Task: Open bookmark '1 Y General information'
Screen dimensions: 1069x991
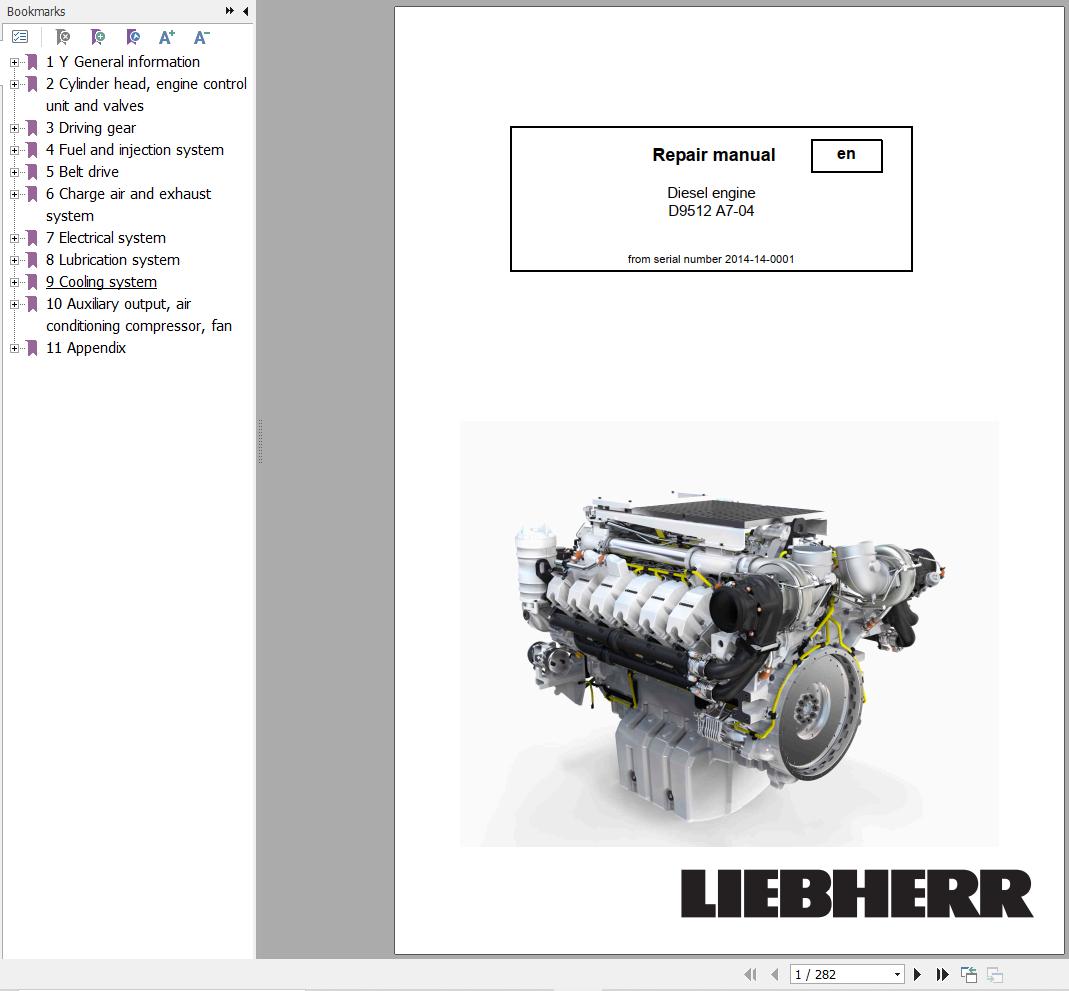Action: (123, 62)
